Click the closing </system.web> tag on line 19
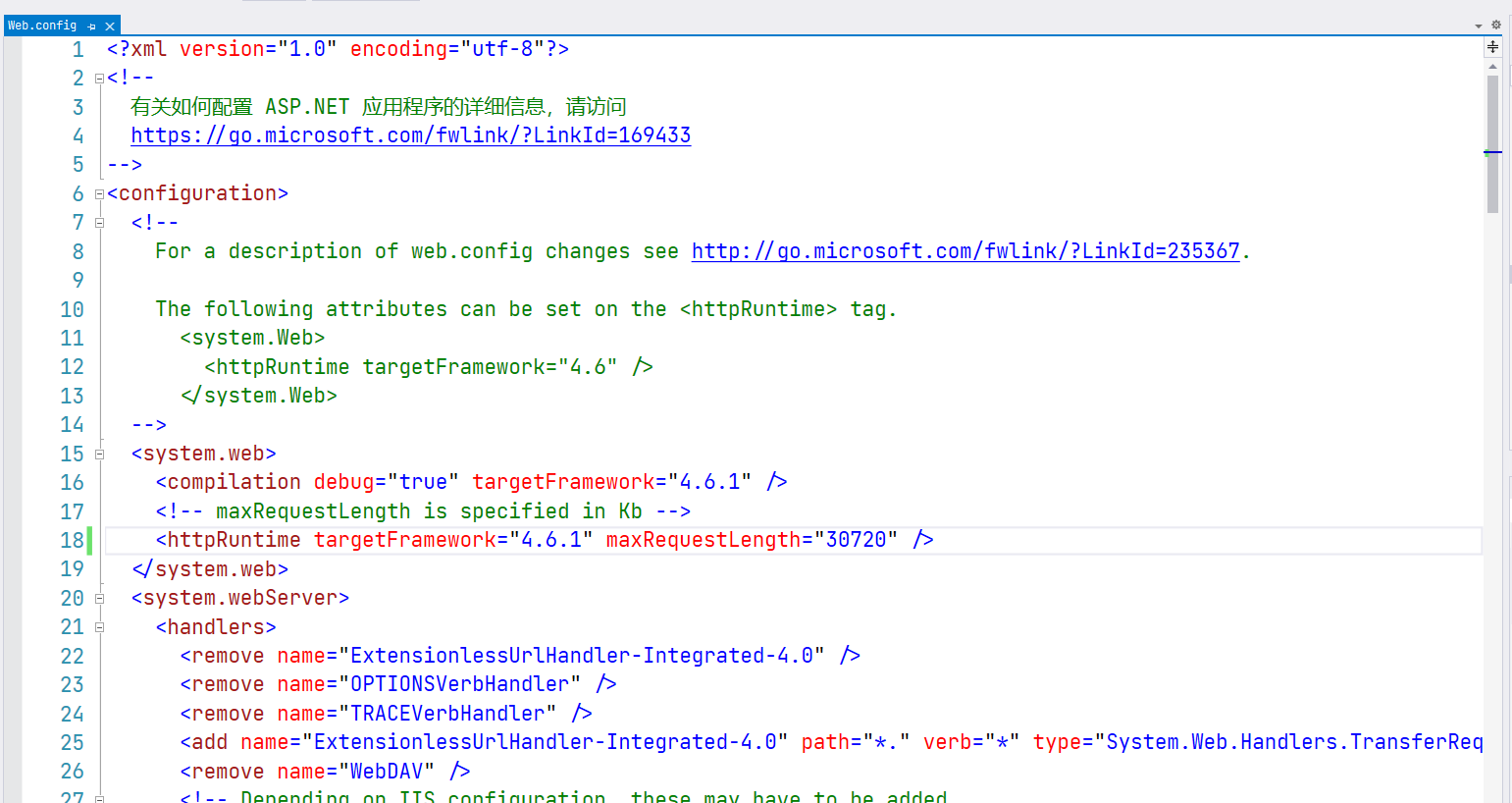 pos(210,569)
